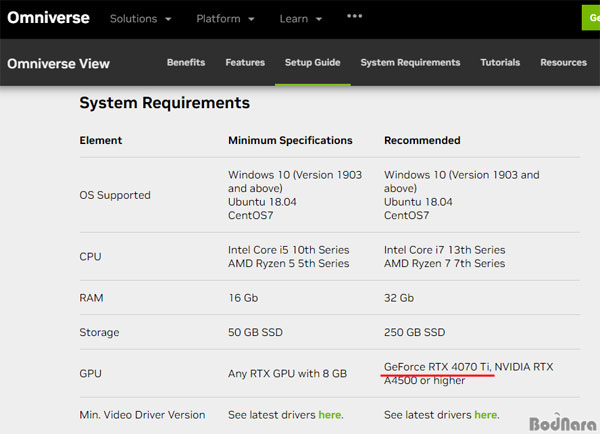Click 'Intel Core i7 13th Series' text
This screenshot has height=434, width=600.
pyautogui.click(x=445, y=250)
